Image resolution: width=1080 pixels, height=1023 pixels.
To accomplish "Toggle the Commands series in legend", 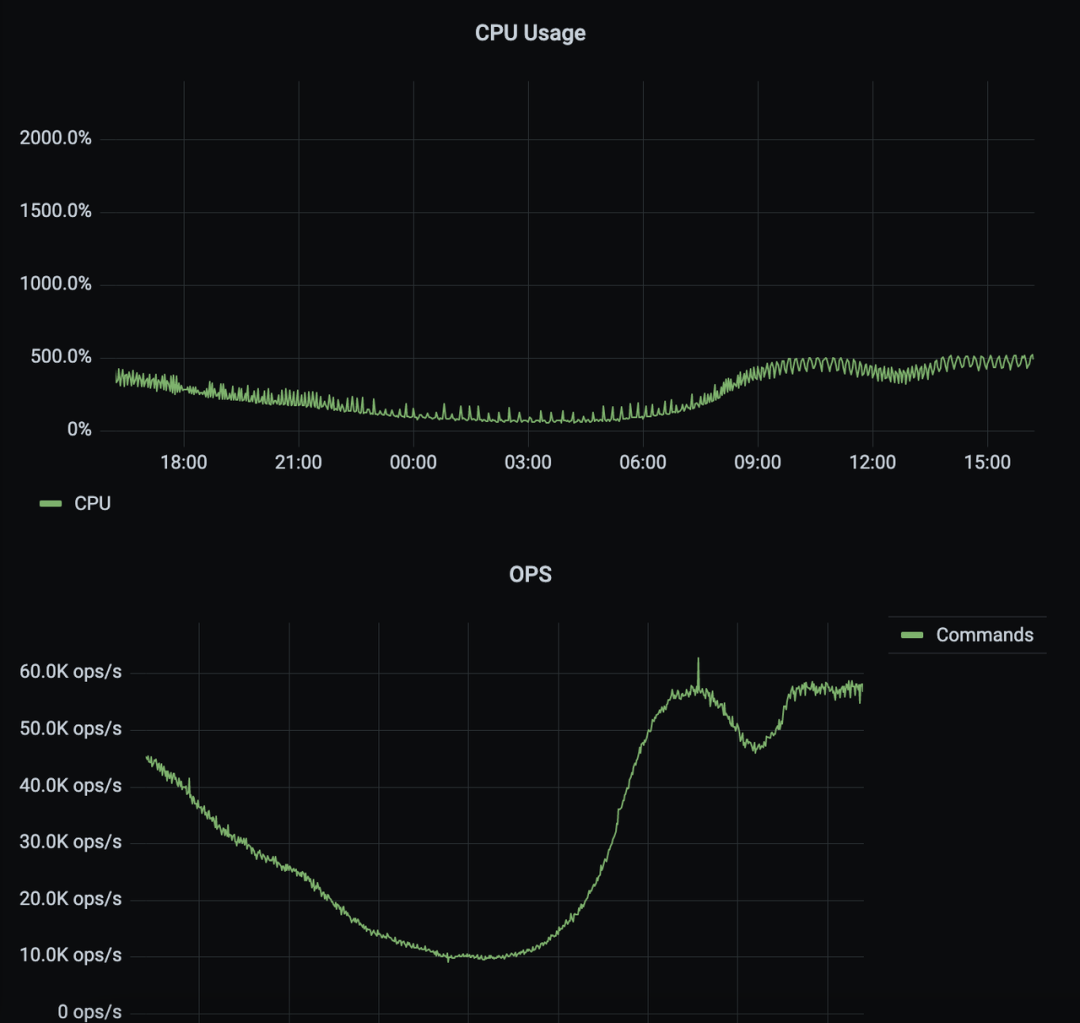I will tap(984, 634).
